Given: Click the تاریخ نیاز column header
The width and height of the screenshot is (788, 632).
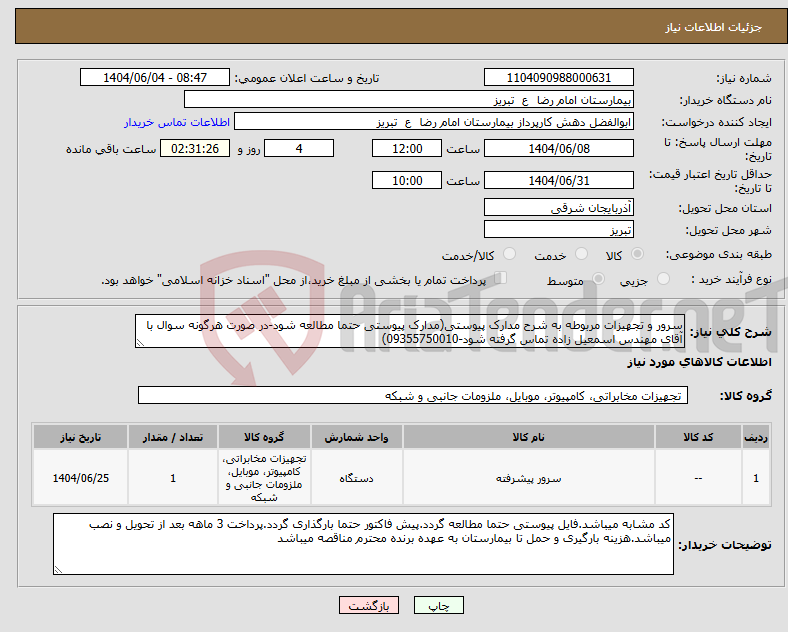Looking at the screenshot, I should tap(80, 437).
